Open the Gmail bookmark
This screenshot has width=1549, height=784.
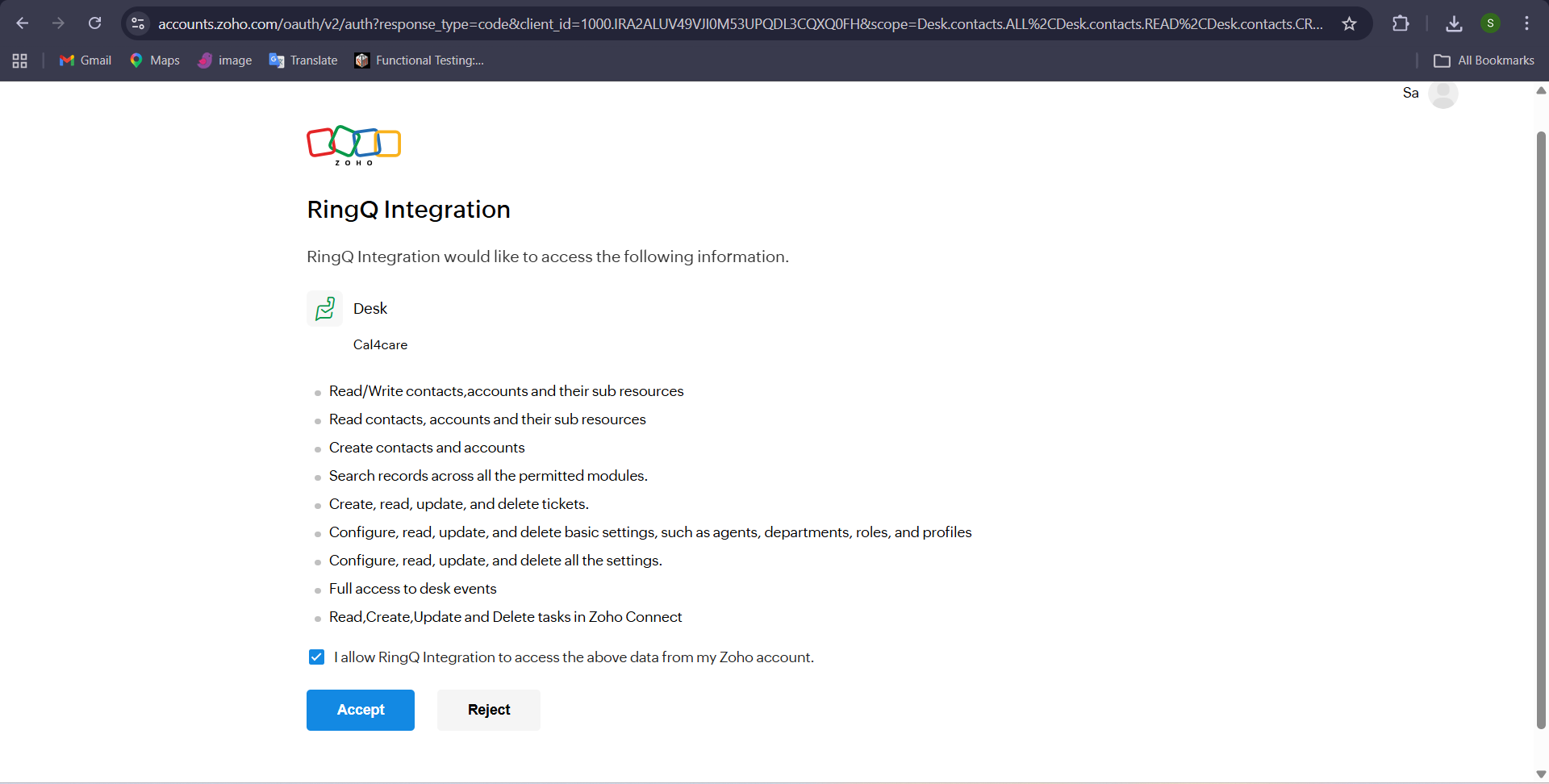[85, 60]
